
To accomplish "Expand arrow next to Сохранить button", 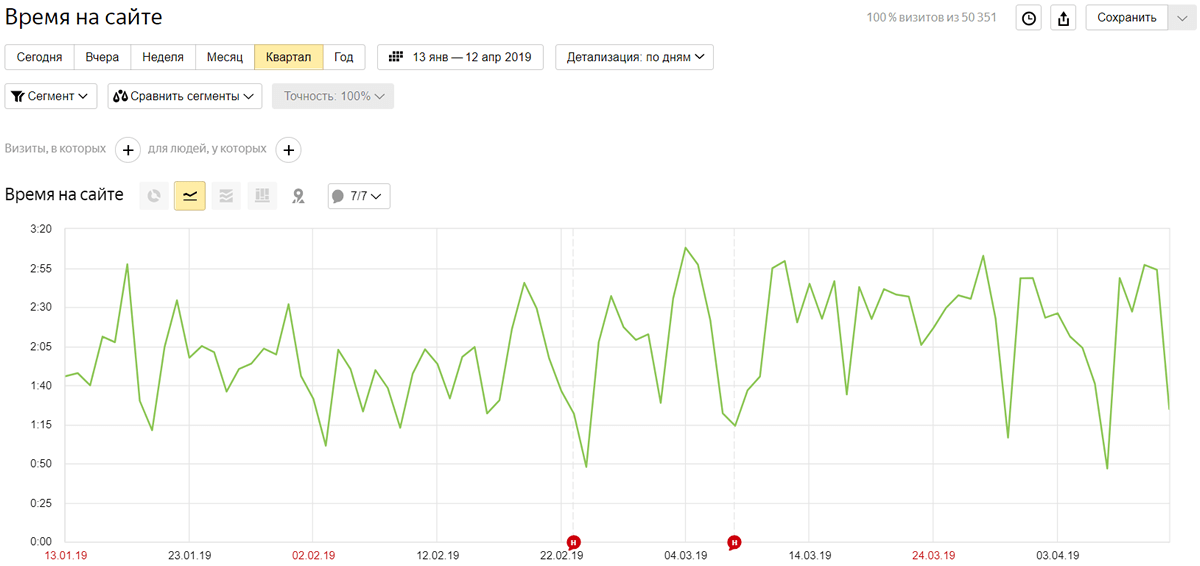I will (x=1181, y=18).
